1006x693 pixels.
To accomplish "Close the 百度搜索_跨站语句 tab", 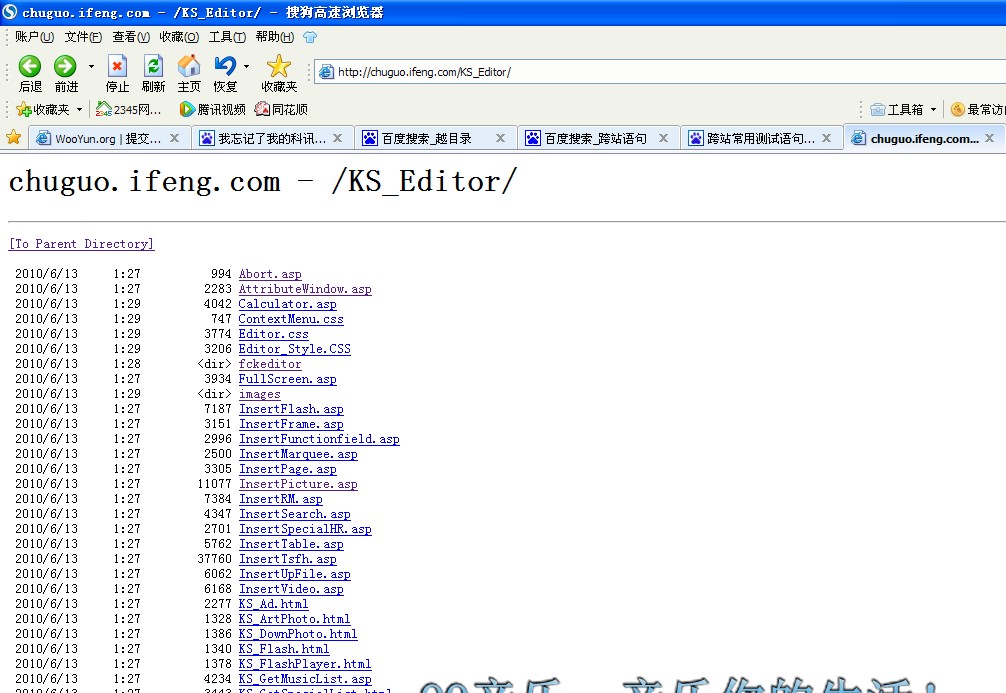I will tap(663, 138).
